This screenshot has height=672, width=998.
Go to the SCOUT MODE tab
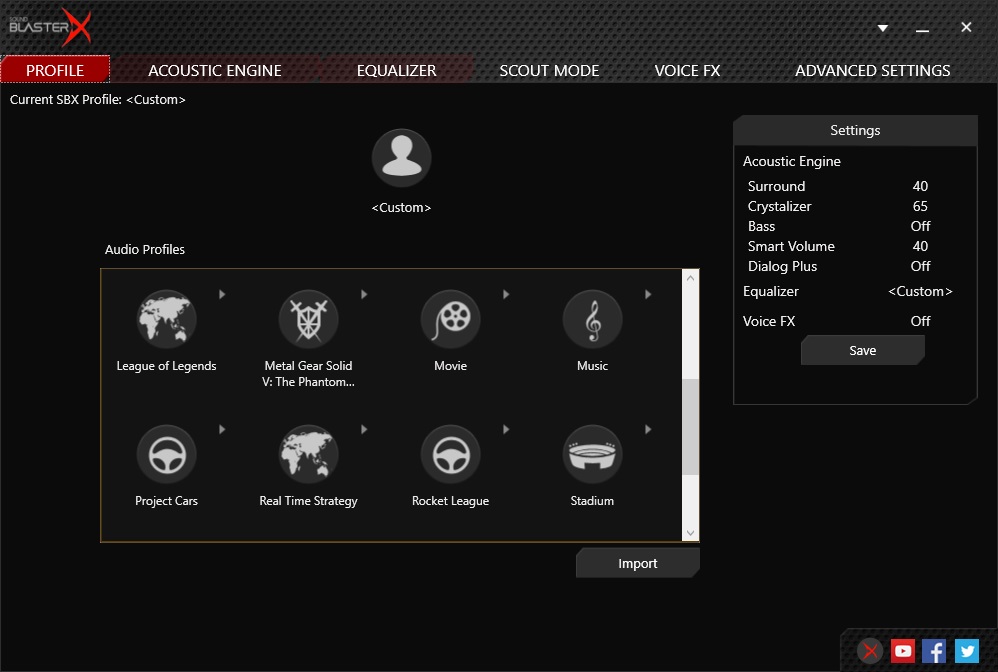tap(549, 70)
